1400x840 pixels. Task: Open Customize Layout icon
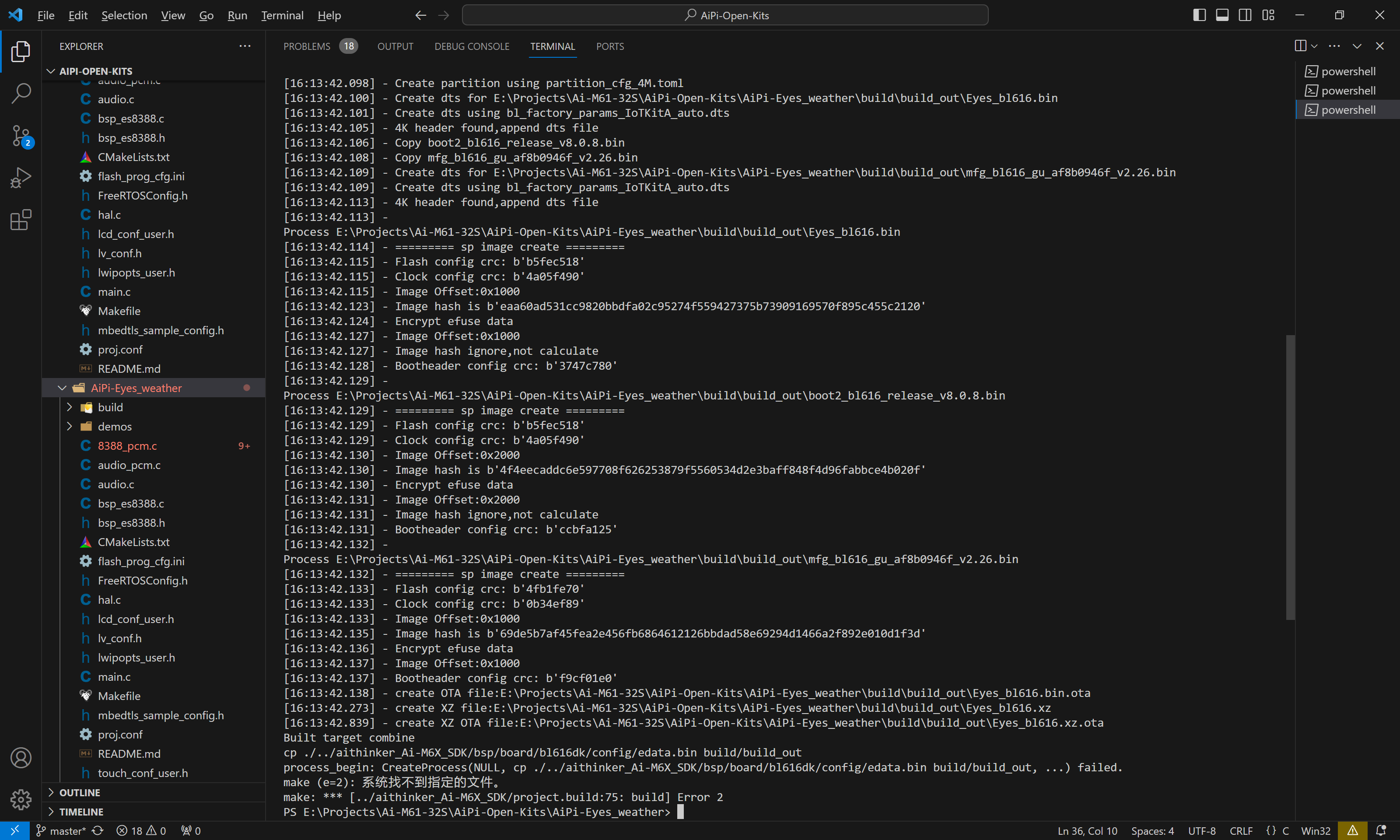pyautogui.click(x=1268, y=15)
